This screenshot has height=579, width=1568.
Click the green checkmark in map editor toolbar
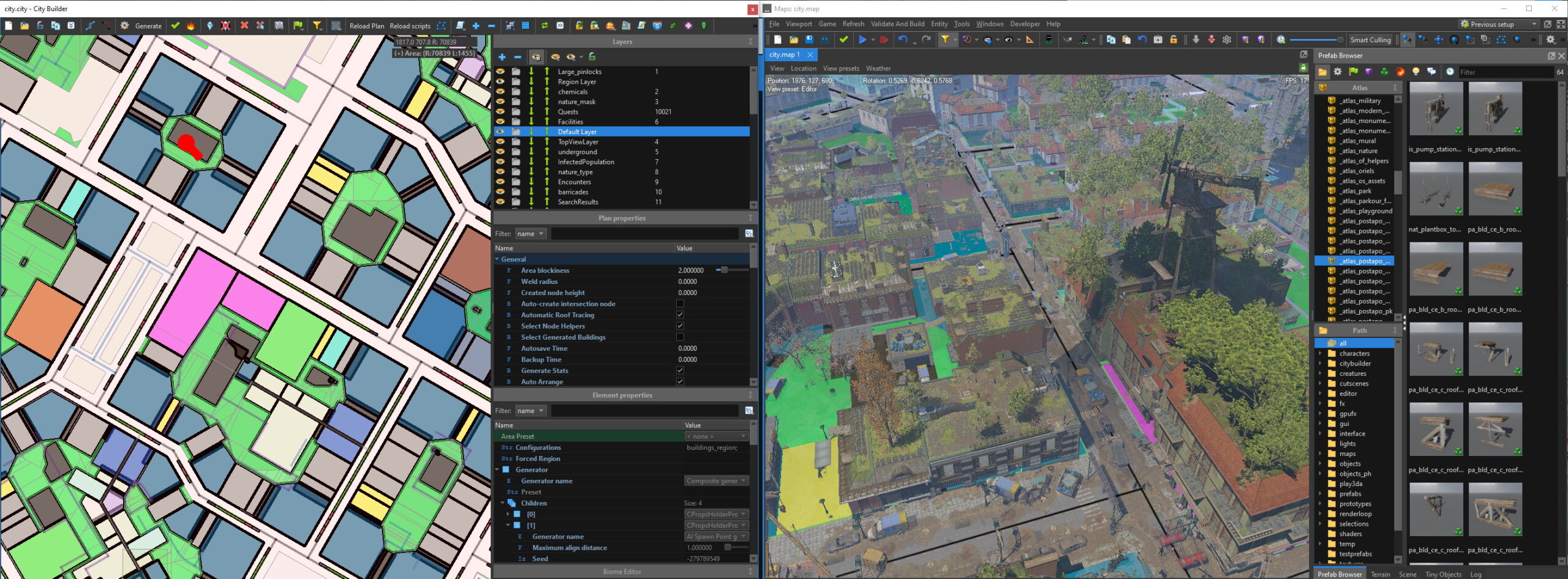click(x=843, y=40)
